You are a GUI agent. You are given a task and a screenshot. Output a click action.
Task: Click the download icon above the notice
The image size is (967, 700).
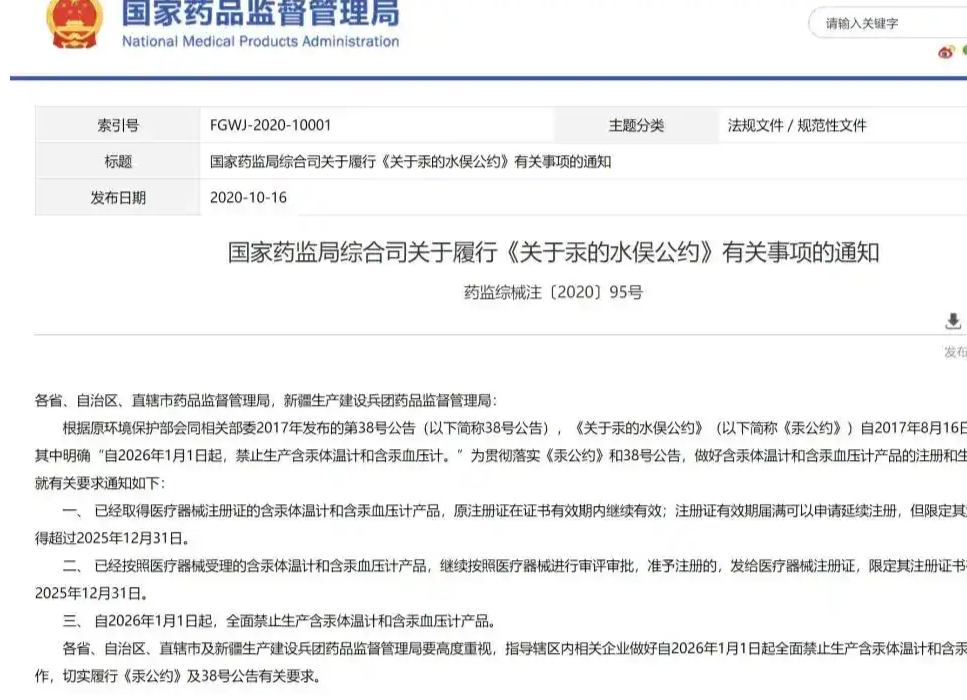[953, 321]
